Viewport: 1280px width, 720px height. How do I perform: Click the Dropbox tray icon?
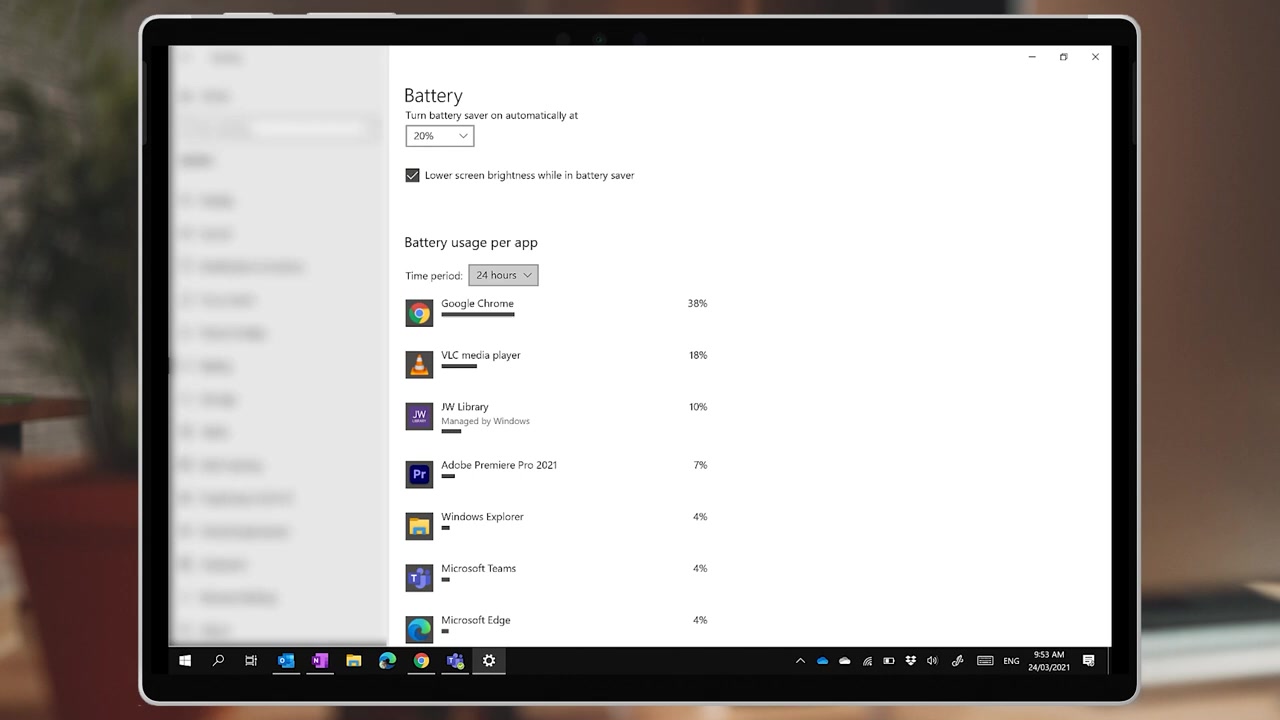pos(911,661)
